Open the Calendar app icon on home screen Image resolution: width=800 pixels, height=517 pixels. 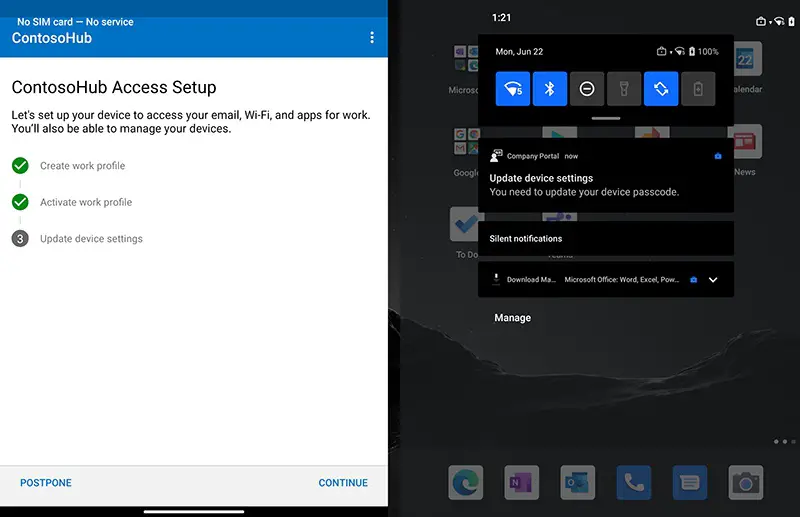coord(748,59)
